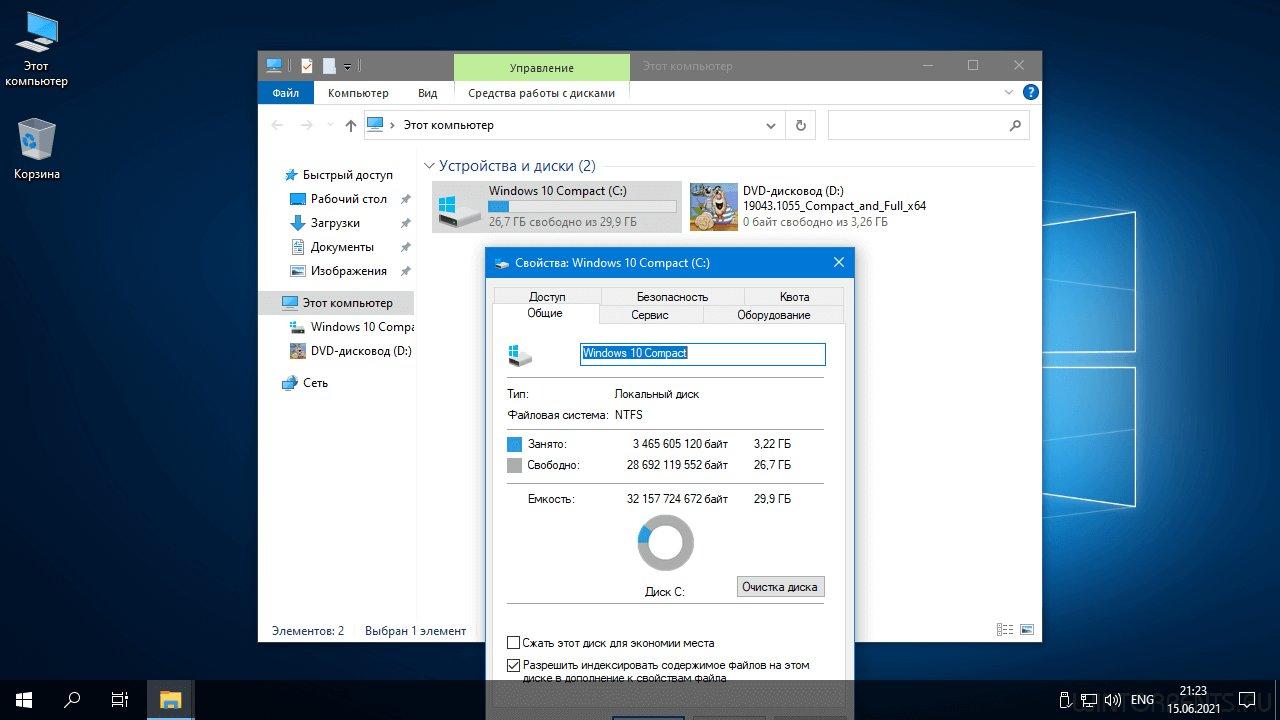Image resolution: width=1280 pixels, height=720 pixels.
Task: Close the Свойства properties dialog
Action: pos(839,263)
